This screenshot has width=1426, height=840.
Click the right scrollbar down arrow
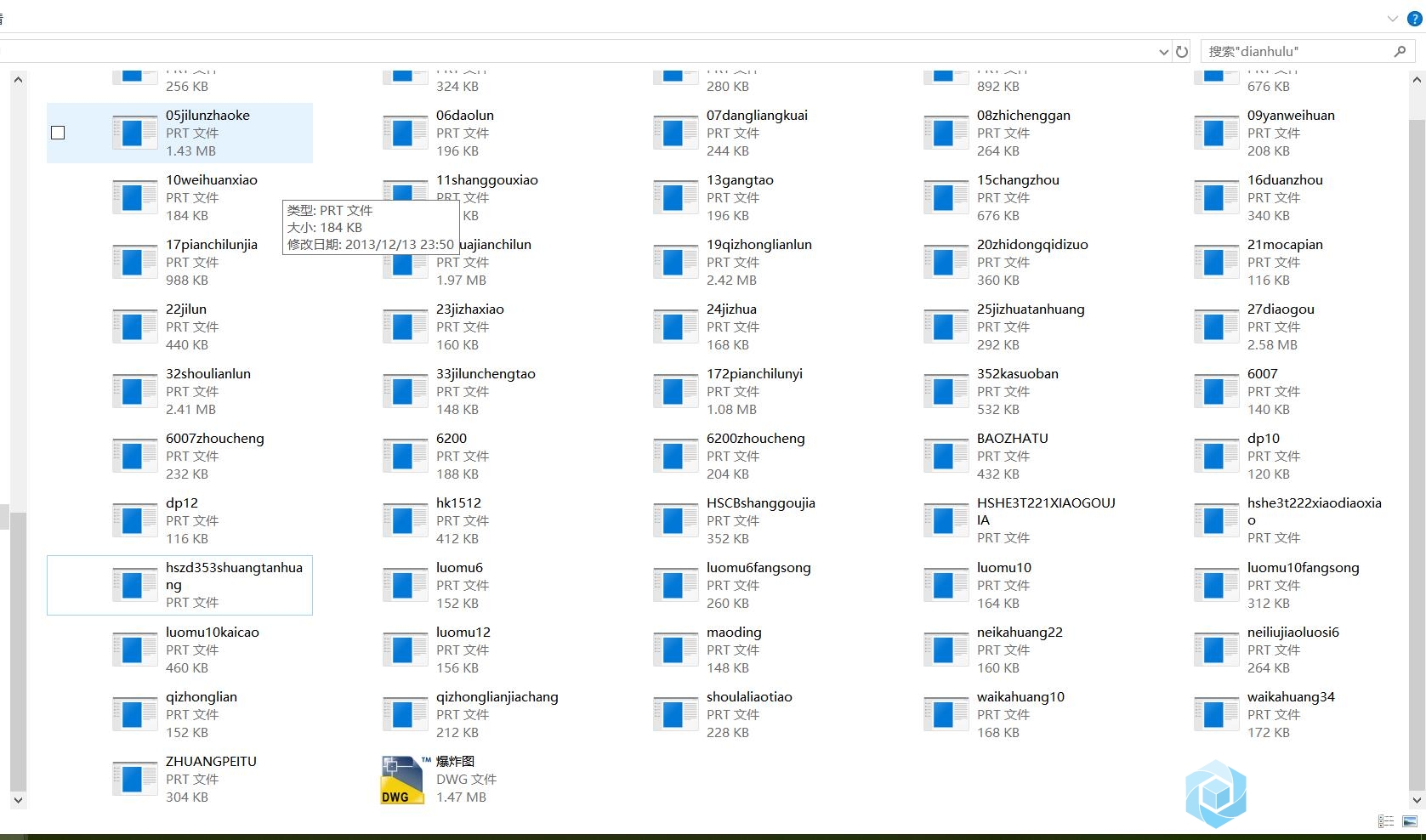pyautogui.click(x=1417, y=799)
